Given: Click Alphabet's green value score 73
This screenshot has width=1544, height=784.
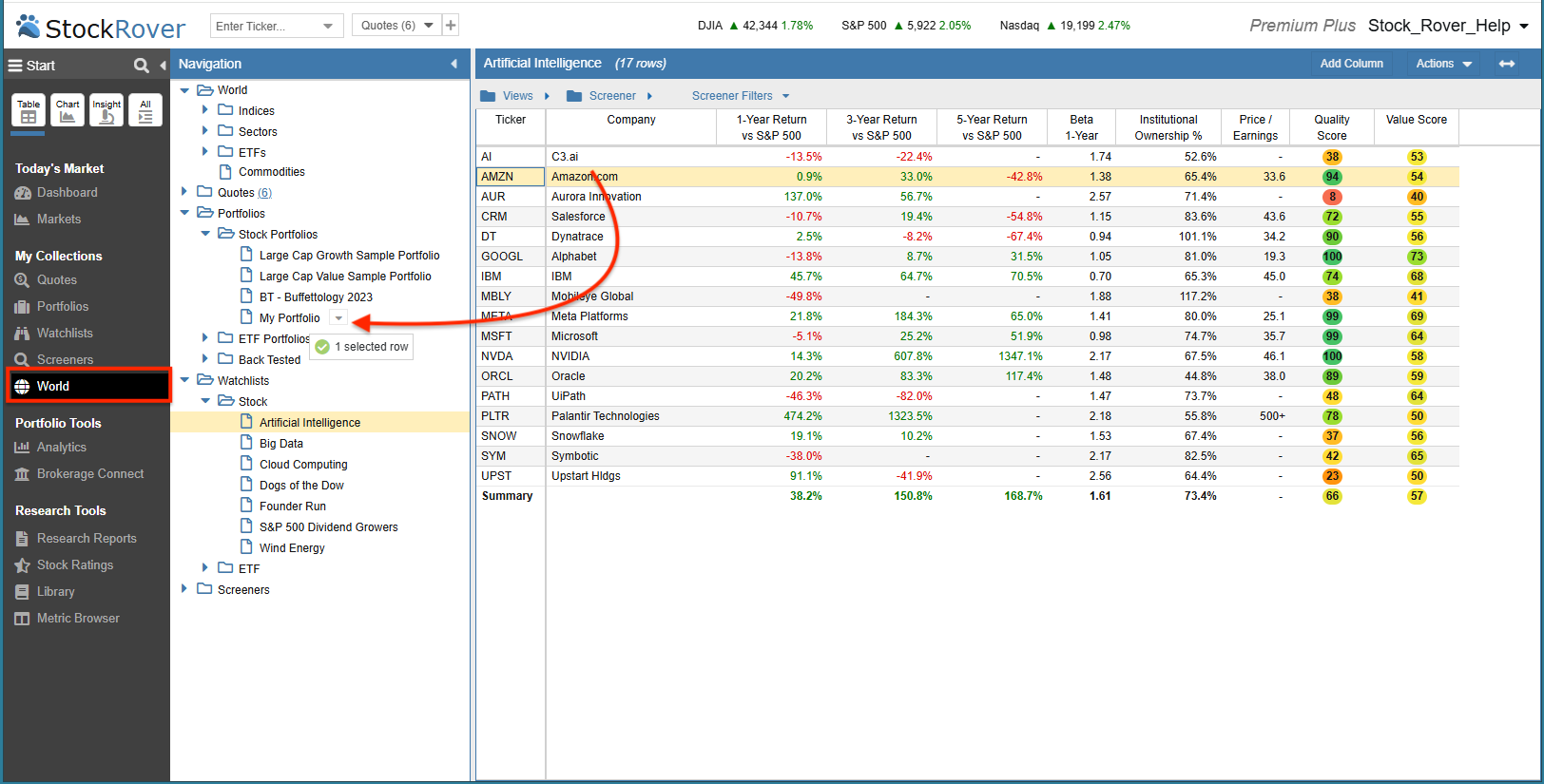Looking at the screenshot, I should coord(1417,257).
